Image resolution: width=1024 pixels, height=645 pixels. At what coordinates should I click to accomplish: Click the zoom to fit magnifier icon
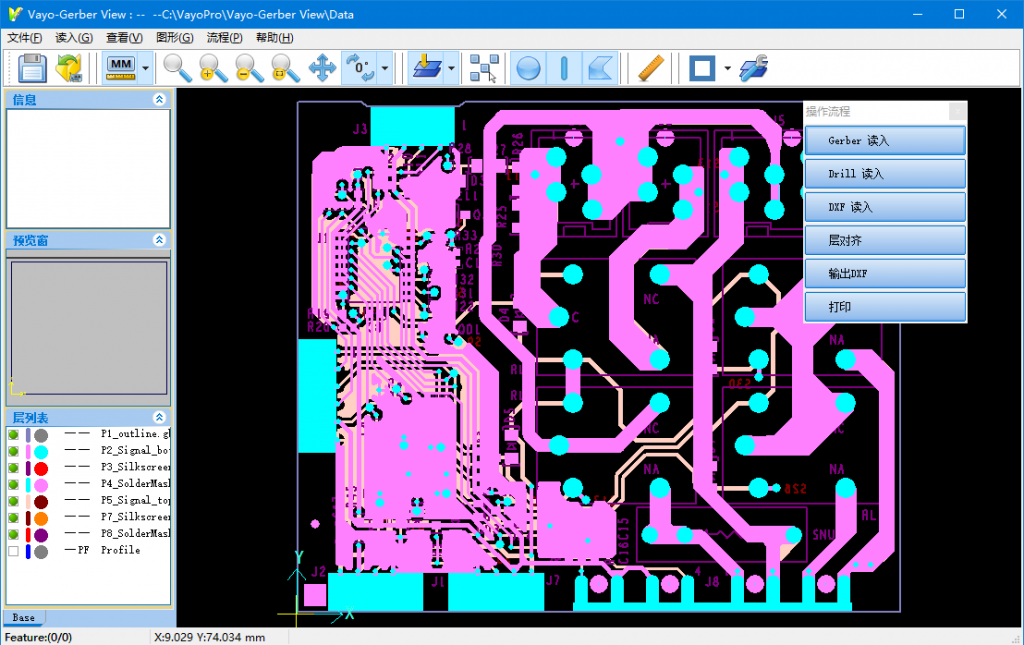click(x=285, y=68)
